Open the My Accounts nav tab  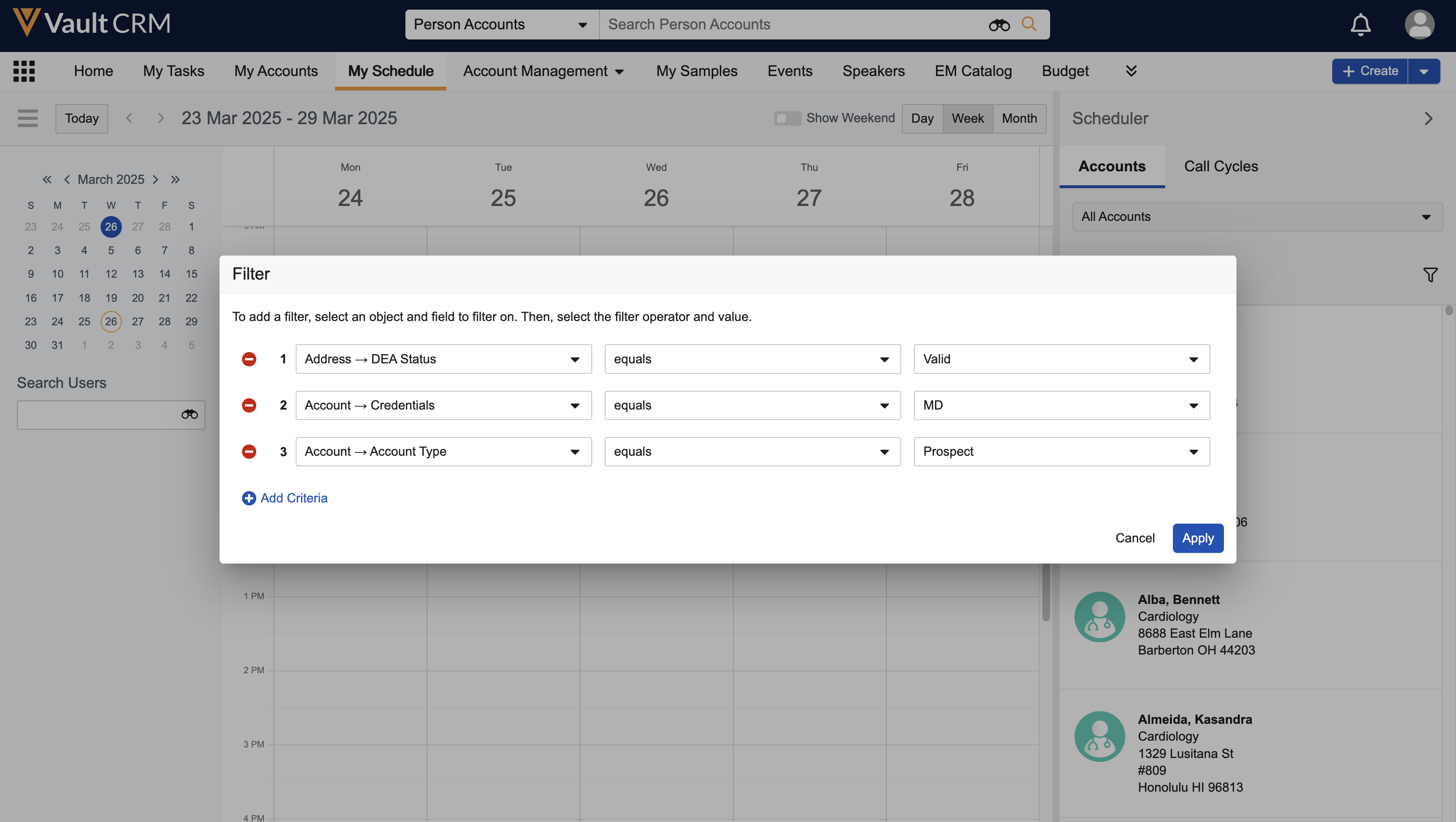[x=276, y=71]
